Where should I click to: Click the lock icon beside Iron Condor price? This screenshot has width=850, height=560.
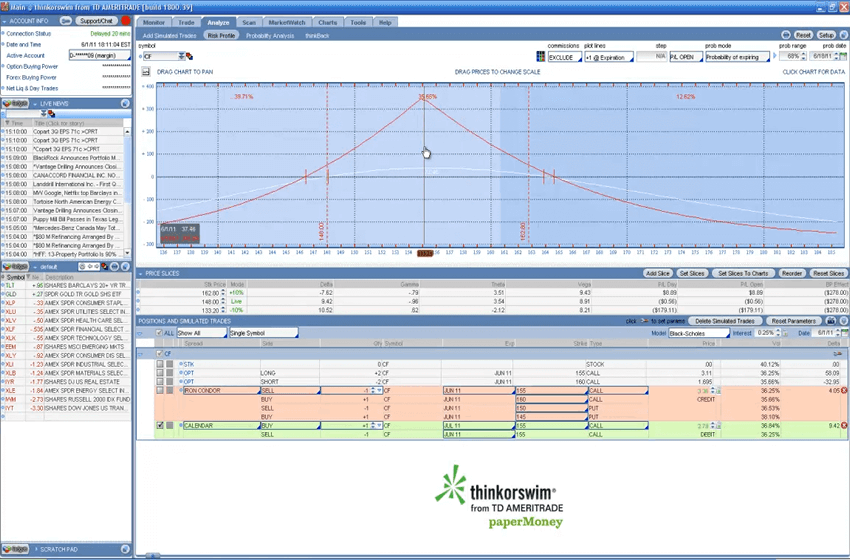point(719,390)
